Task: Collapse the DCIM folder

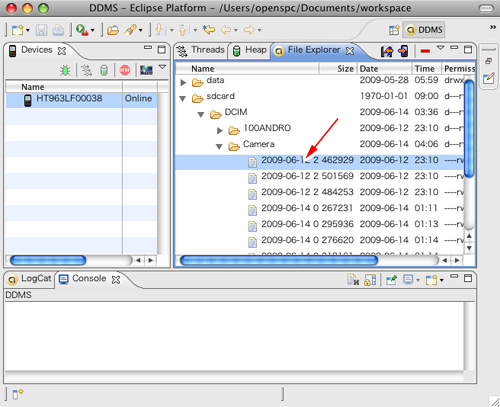Action: (x=201, y=115)
